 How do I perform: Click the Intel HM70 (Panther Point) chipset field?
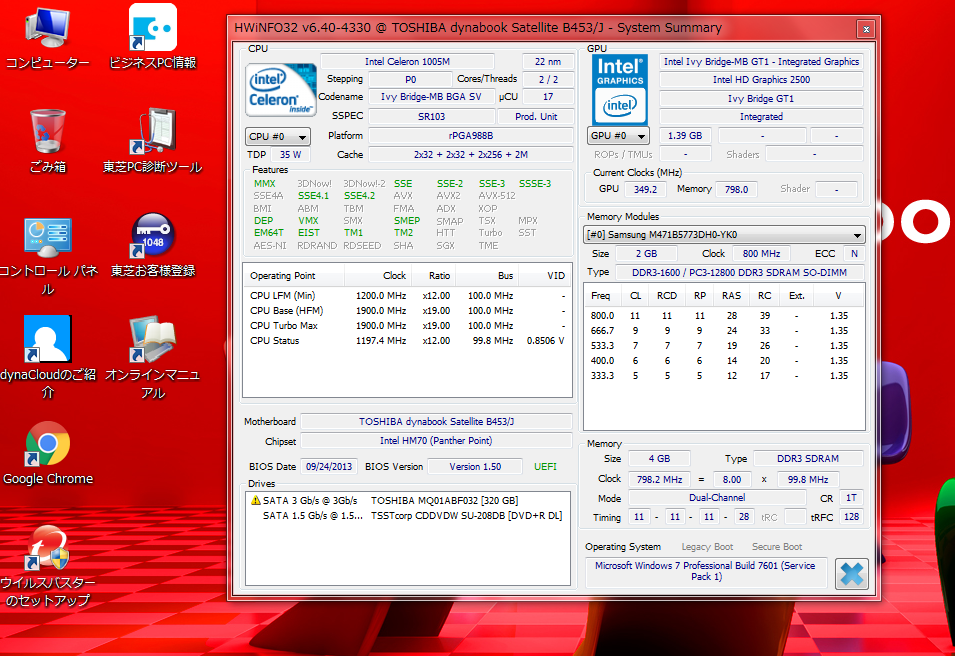click(436, 440)
